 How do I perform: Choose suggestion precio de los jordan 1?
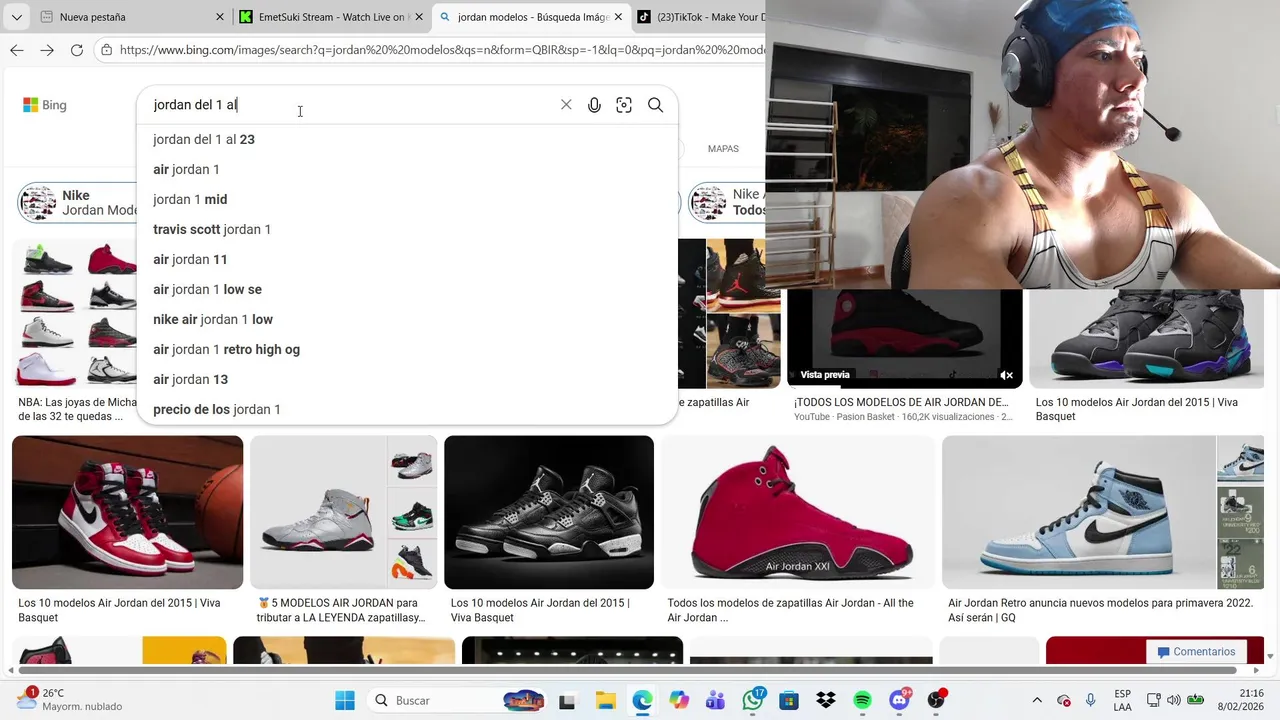tap(407, 409)
